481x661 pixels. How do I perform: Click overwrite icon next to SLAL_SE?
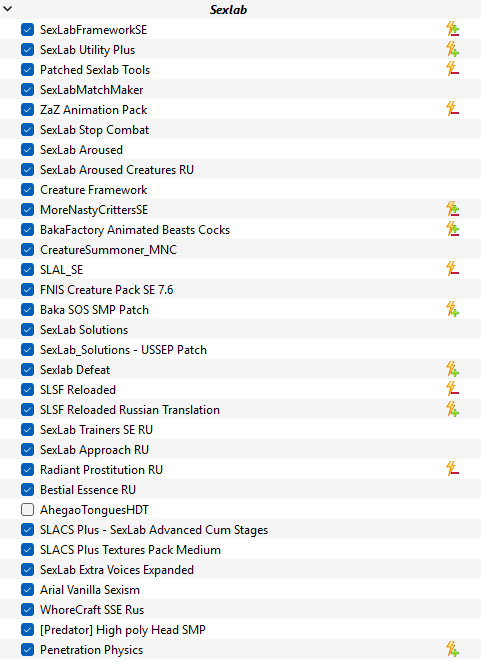452,269
